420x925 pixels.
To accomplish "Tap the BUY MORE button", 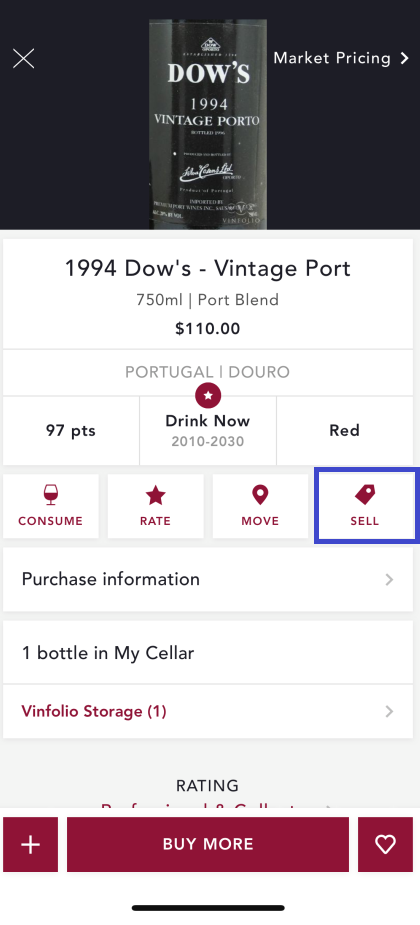I will [x=208, y=844].
